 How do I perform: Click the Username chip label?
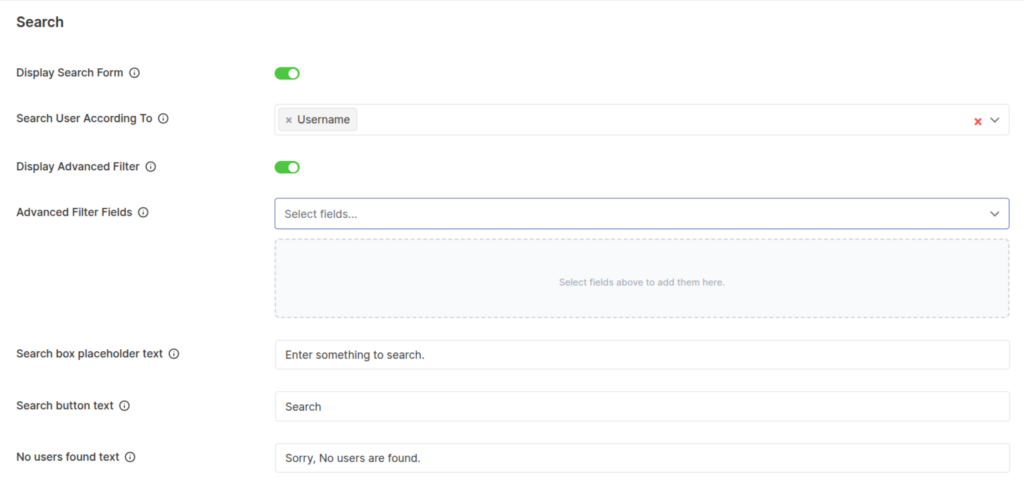click(x=323, y=120)
